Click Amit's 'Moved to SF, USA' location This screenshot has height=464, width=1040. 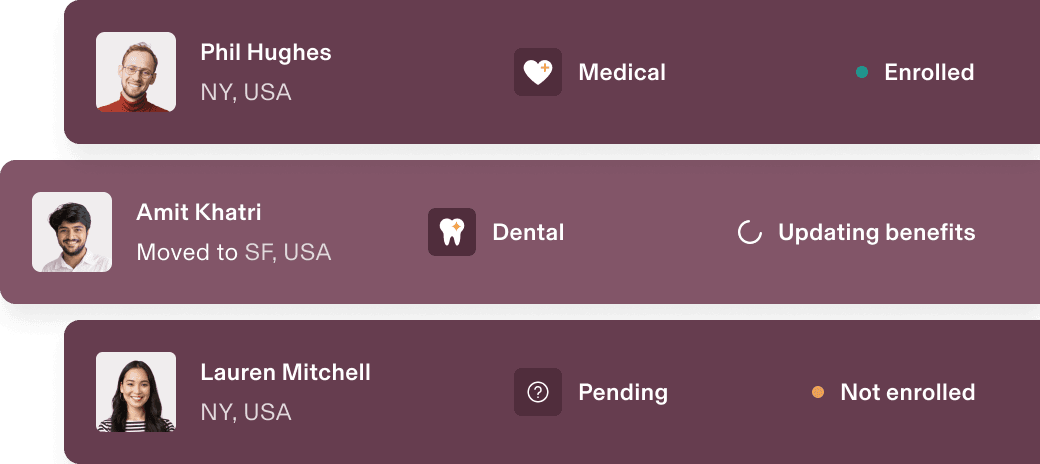[x=234, y=252]
